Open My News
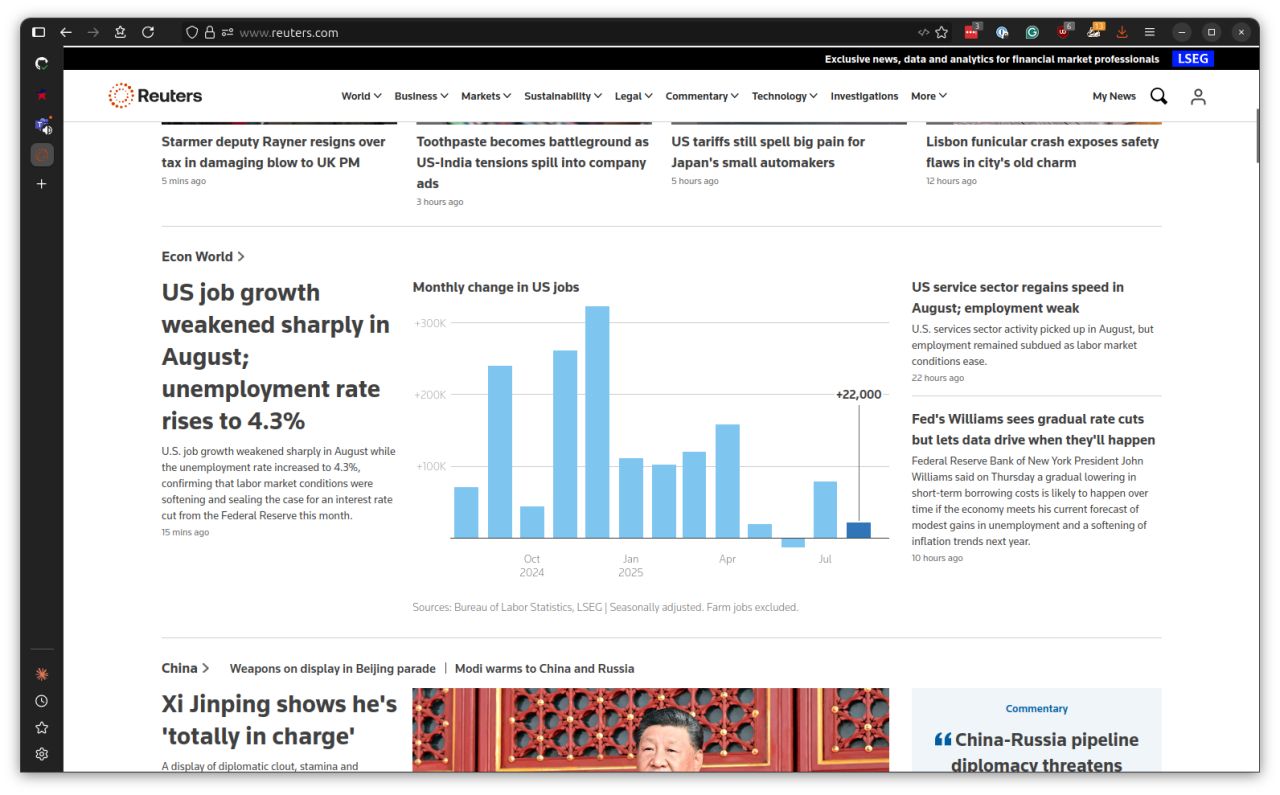The height and width of the screenshot is (795, 1280). coord(1114,96)
